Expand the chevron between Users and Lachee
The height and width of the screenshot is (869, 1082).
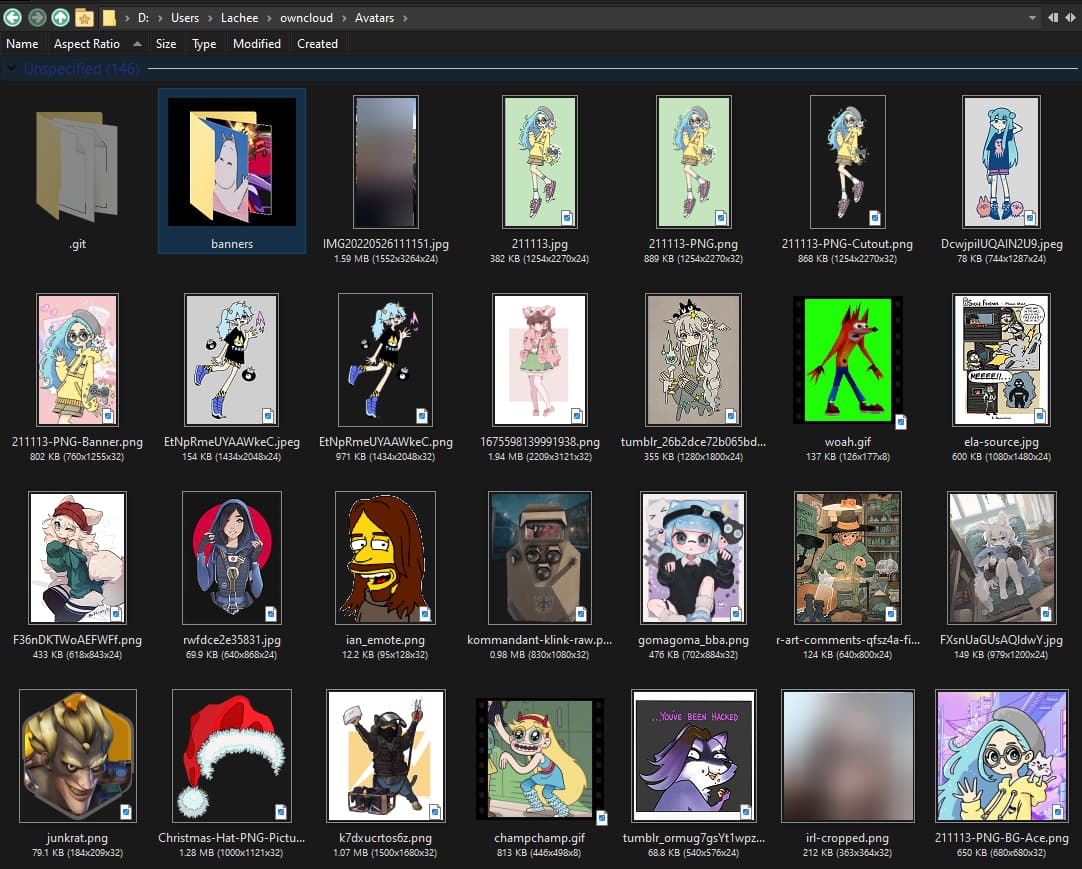(210, 18)
